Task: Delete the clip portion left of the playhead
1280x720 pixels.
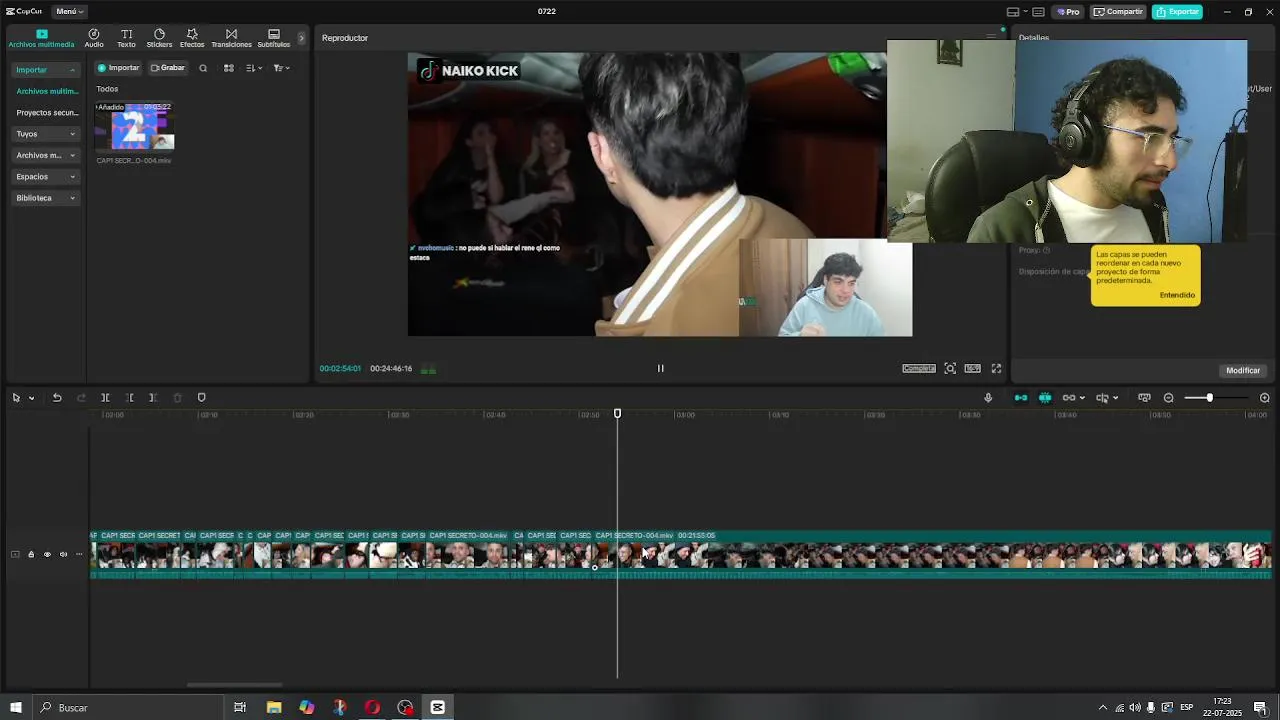Action: point(129,398)
